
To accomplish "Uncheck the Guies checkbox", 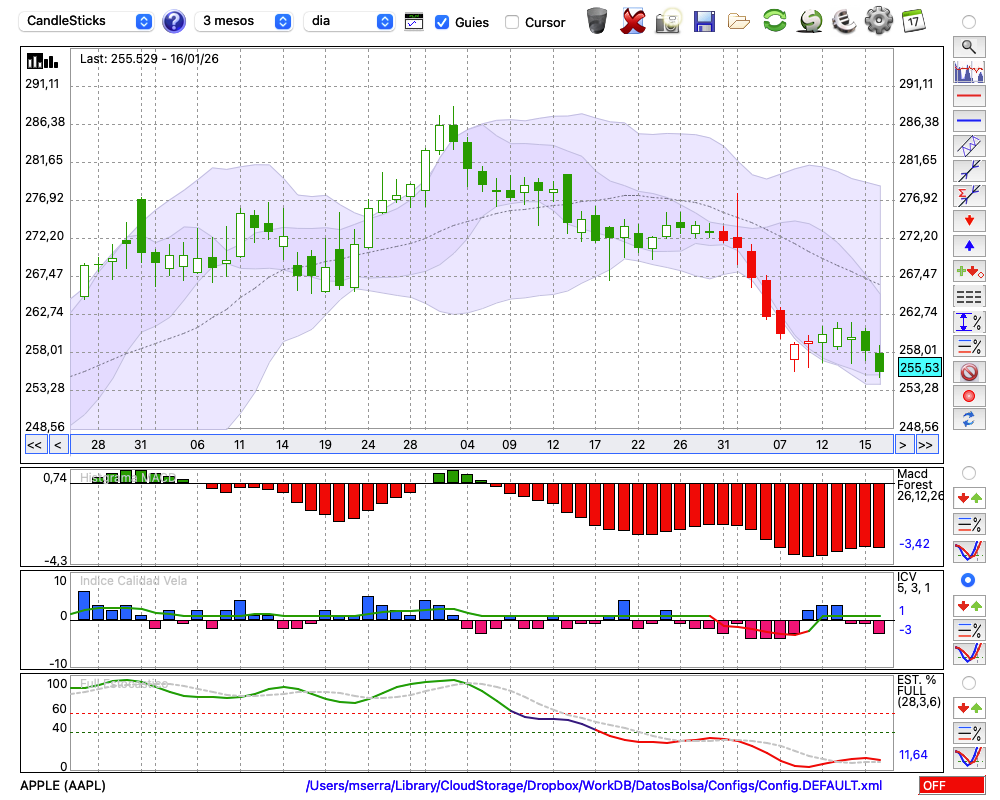I will coord(442,22).
